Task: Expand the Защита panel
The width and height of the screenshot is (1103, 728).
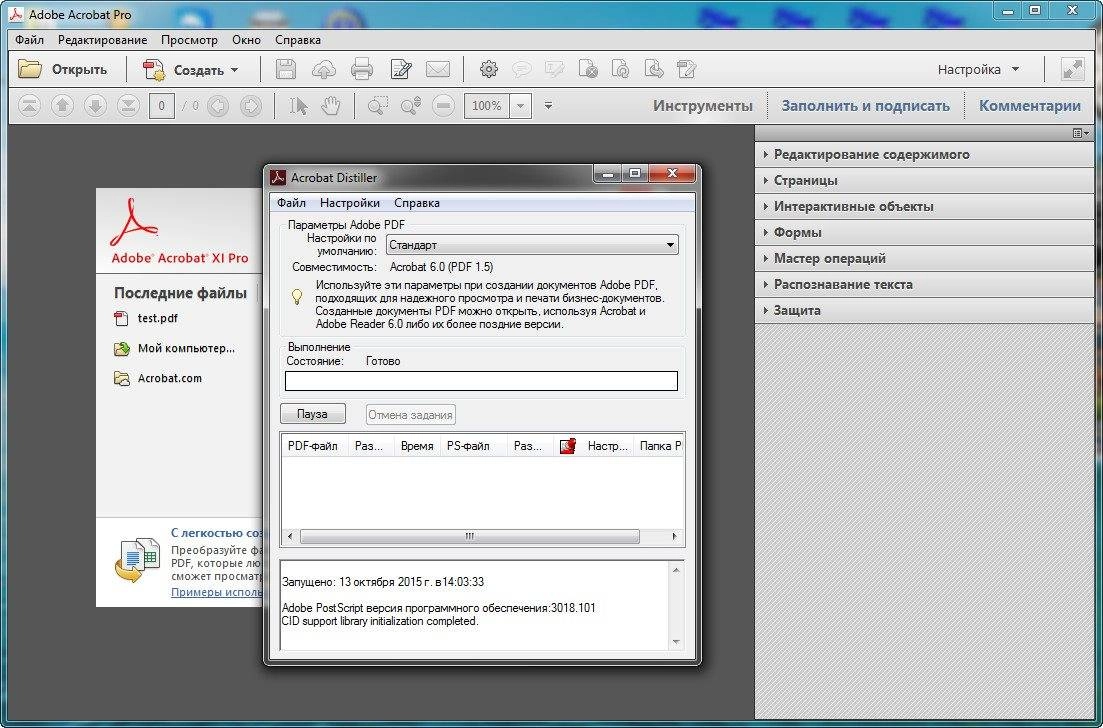Action: pos(924,310)
